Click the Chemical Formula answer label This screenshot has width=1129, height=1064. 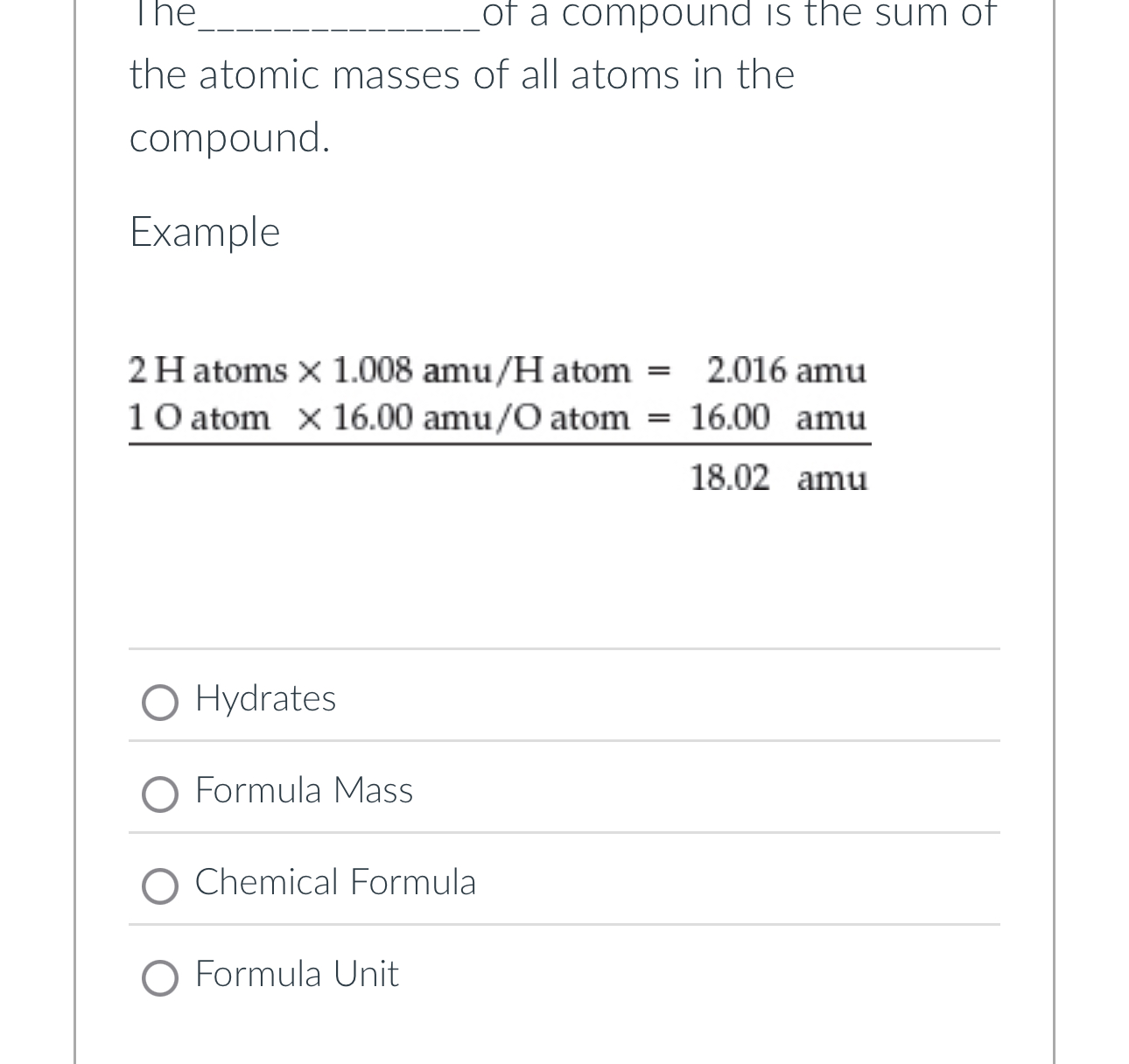coord(335,884)
